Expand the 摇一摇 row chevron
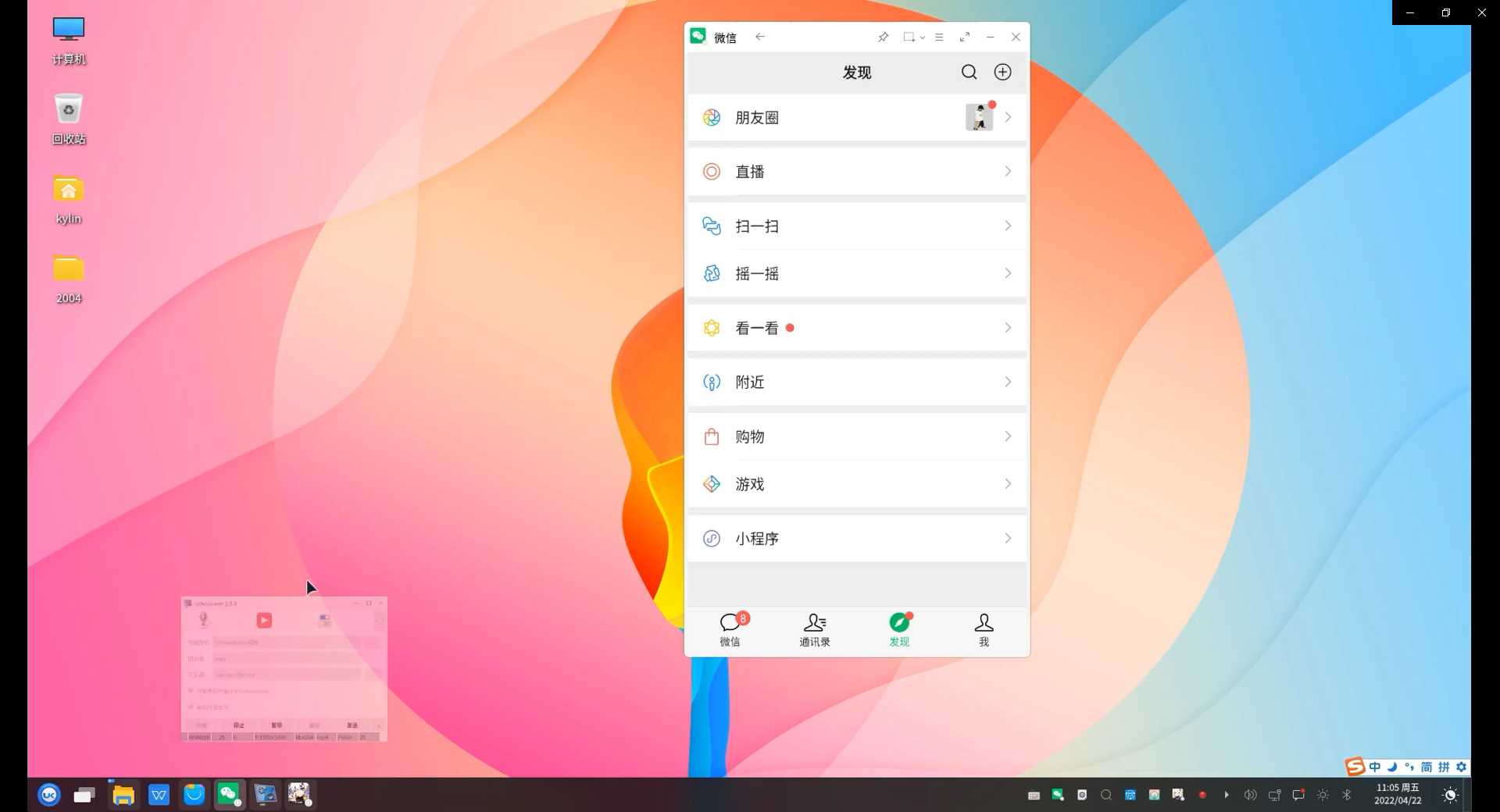The height and width of the screenshot is (812, 1500). pos(1008,273)
